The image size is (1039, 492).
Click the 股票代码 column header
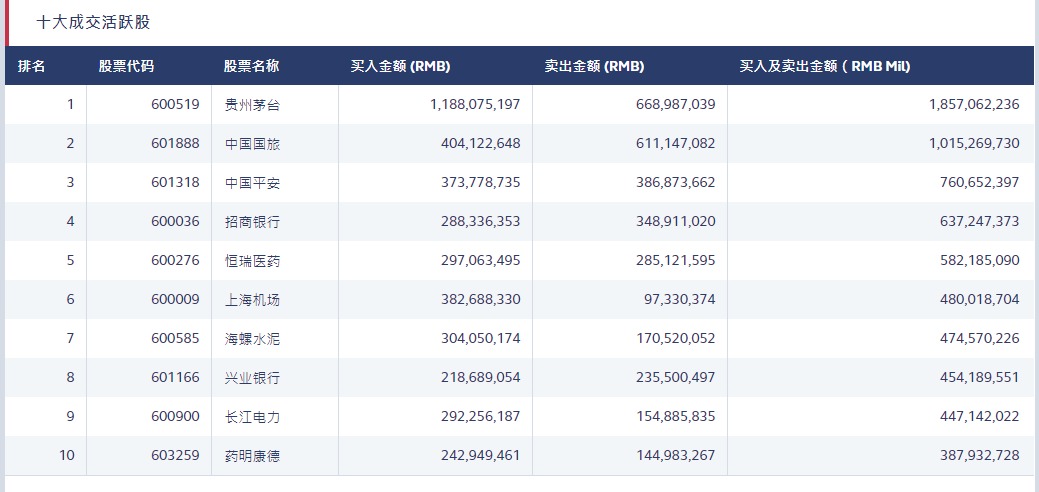(126, 66)
